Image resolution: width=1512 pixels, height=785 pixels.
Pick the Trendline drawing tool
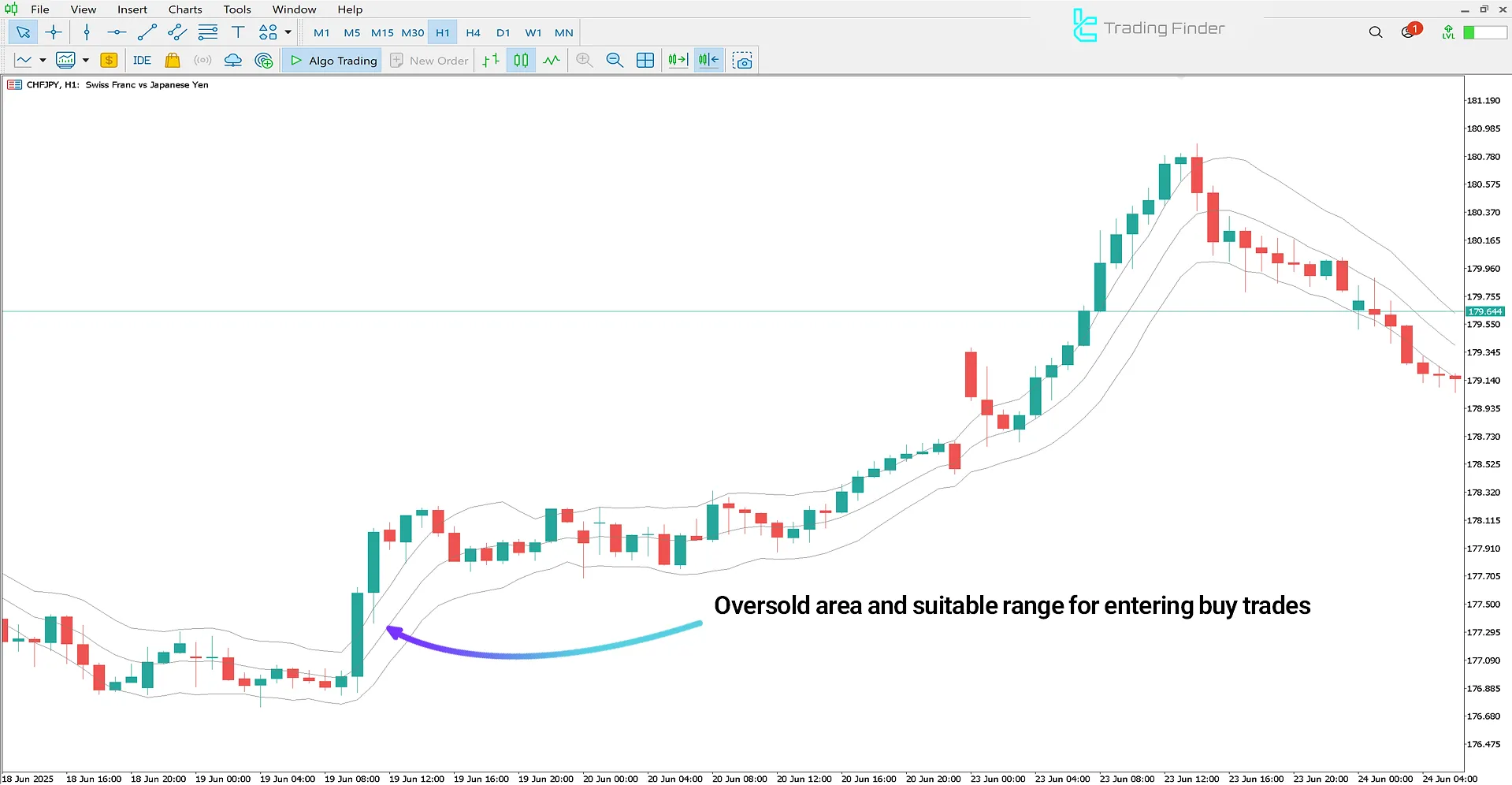(x=147, y=32)
